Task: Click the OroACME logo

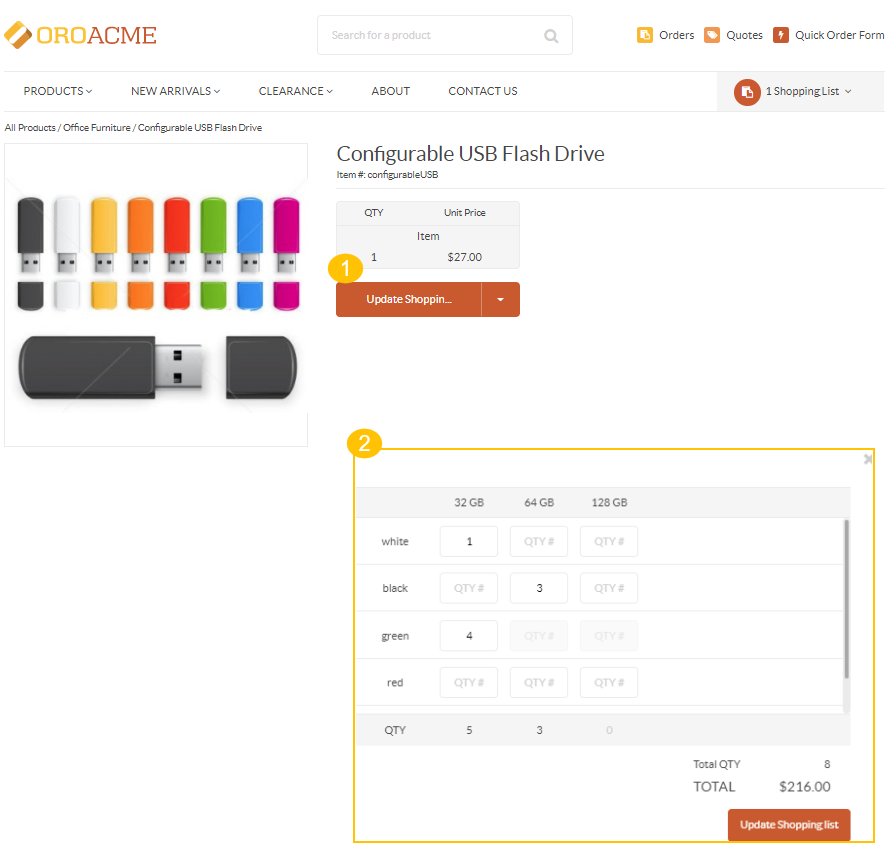Action: click(81, 35)
